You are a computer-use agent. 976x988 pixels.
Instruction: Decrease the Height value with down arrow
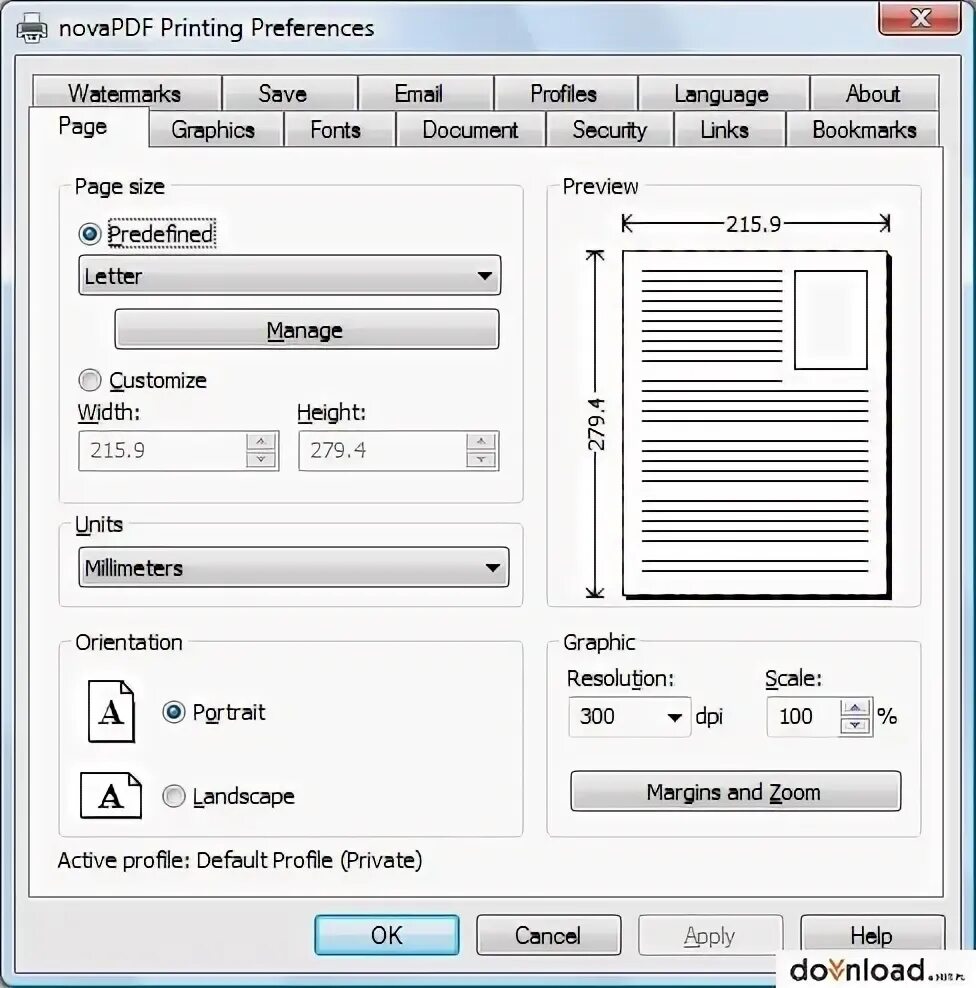(x=481, y=460)
